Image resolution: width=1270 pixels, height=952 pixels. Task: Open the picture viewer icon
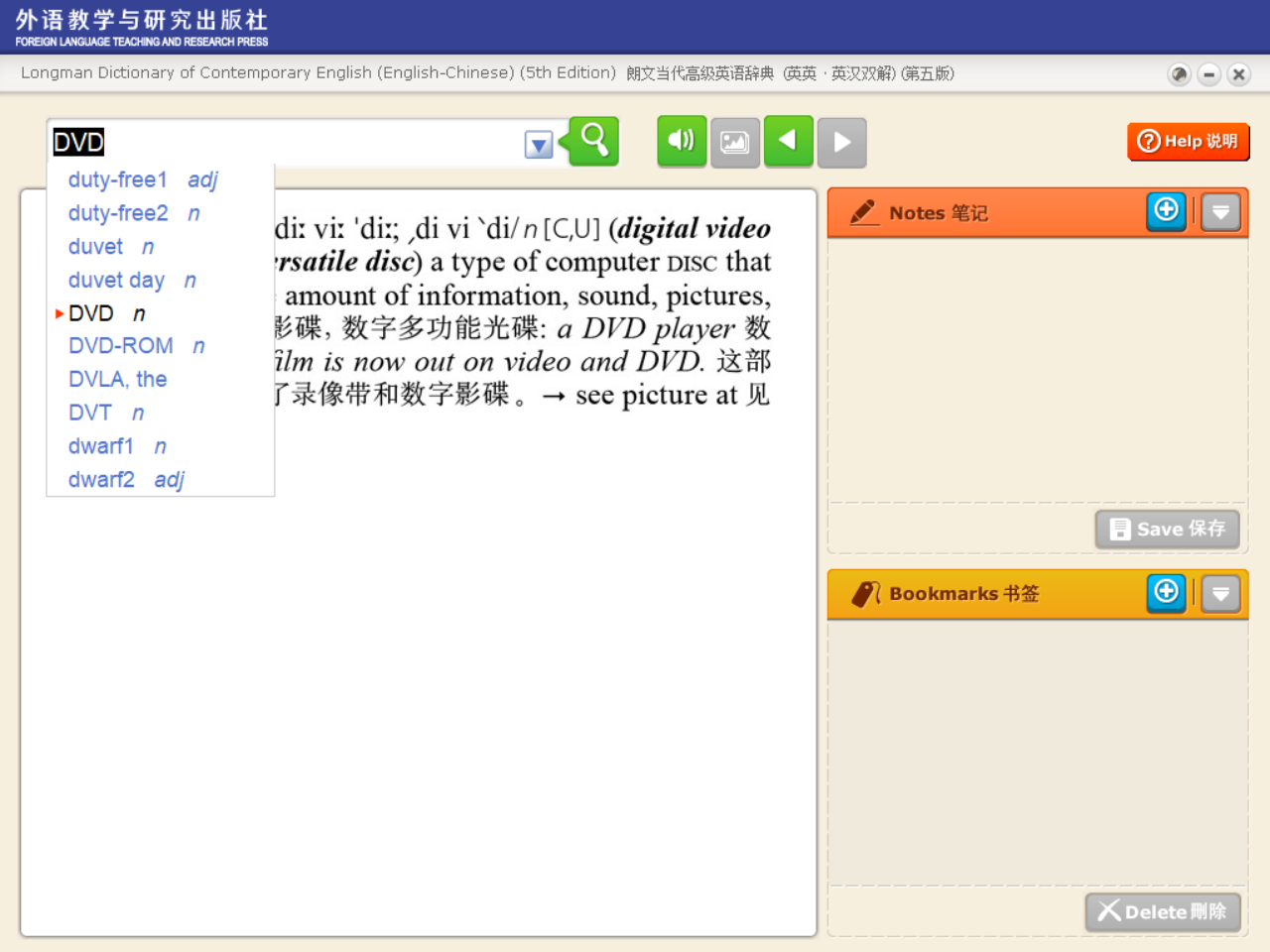point(735,143)
